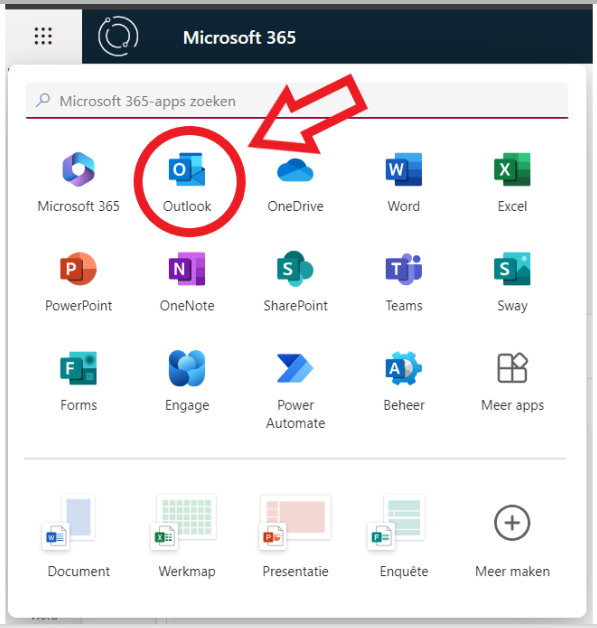Launch PowerPoint
The height and width of the screenshot is (628, 597).
(x=78, y=282)
